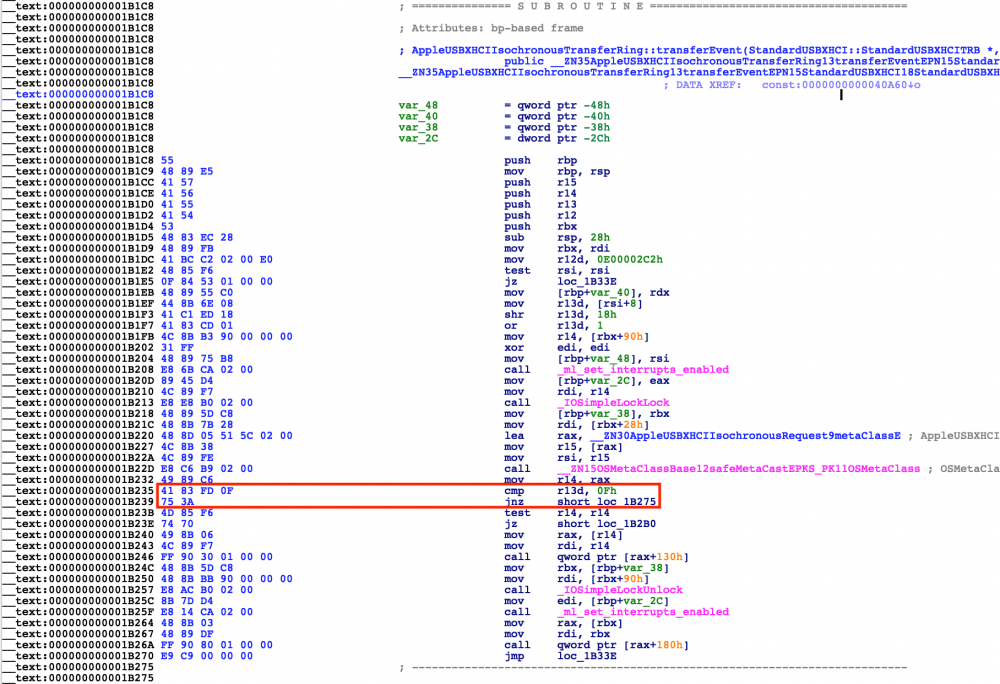Click the 'public __ZN35AppleUSBXHCI...' declaration line
1000x684 pixels.
point(751,61)
